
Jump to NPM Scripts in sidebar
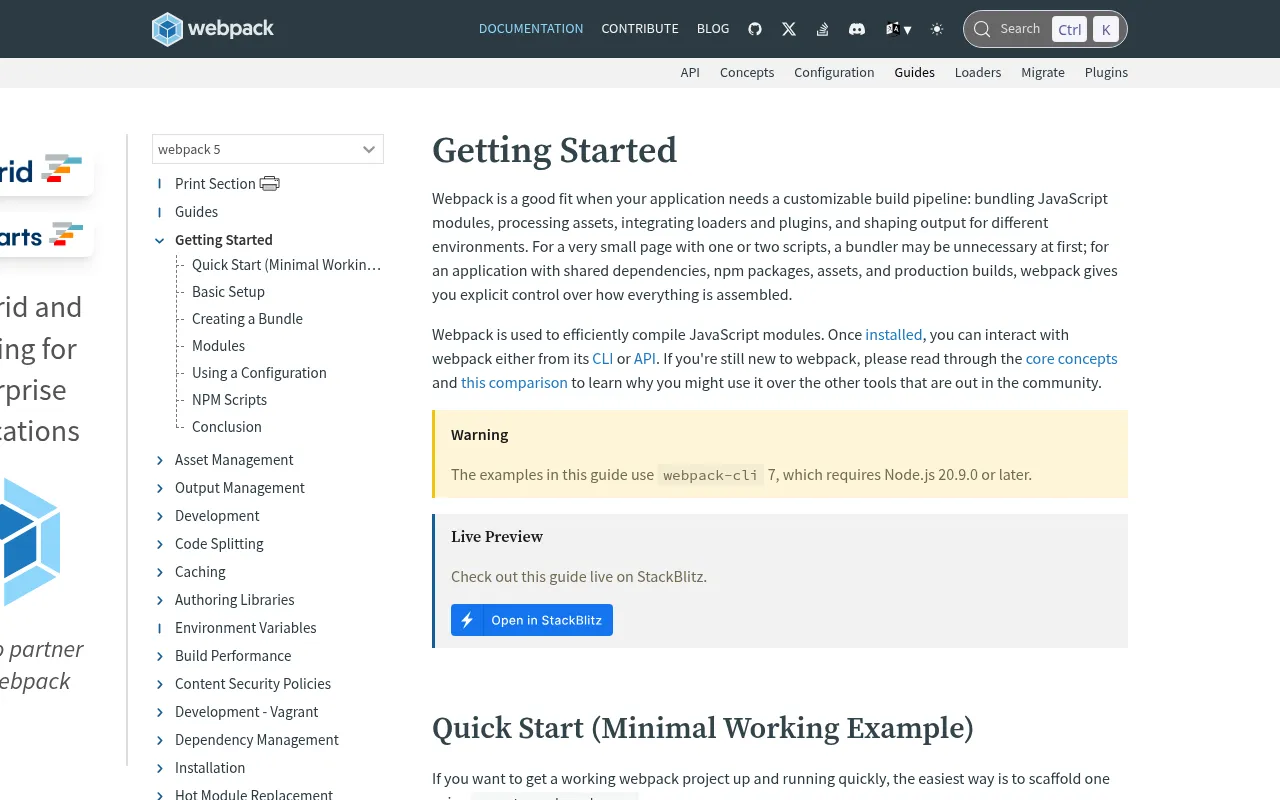click(x=229, y=400)
